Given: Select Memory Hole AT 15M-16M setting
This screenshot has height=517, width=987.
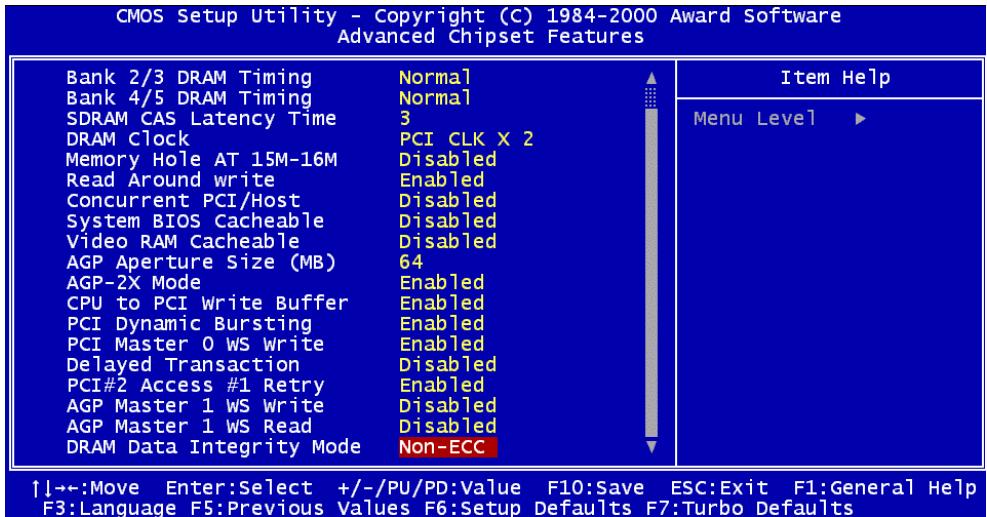Looking at the screenshot, I should click(201, 159).
